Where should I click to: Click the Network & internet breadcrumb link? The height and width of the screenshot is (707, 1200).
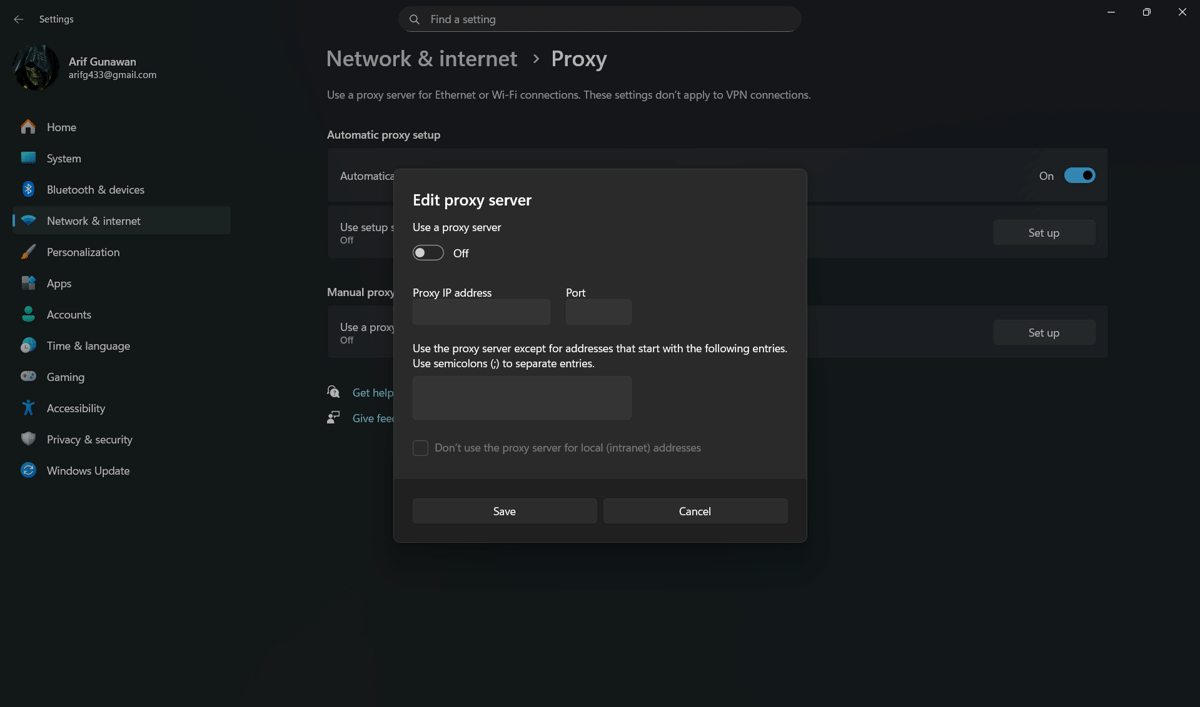click(x=422, y=59)
